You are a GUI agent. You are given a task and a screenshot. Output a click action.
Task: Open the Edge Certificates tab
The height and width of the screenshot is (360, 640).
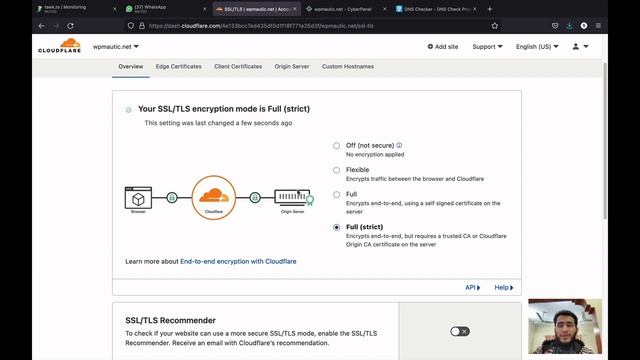tap(178, 67)
